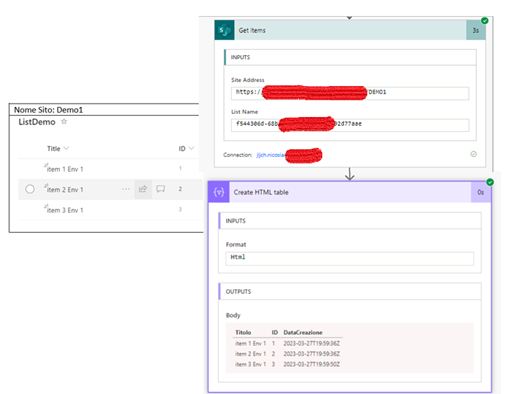This screenshot has height=394, width=517.
Task: Click the Format field showing Html
Action: [x=350, y=259]
